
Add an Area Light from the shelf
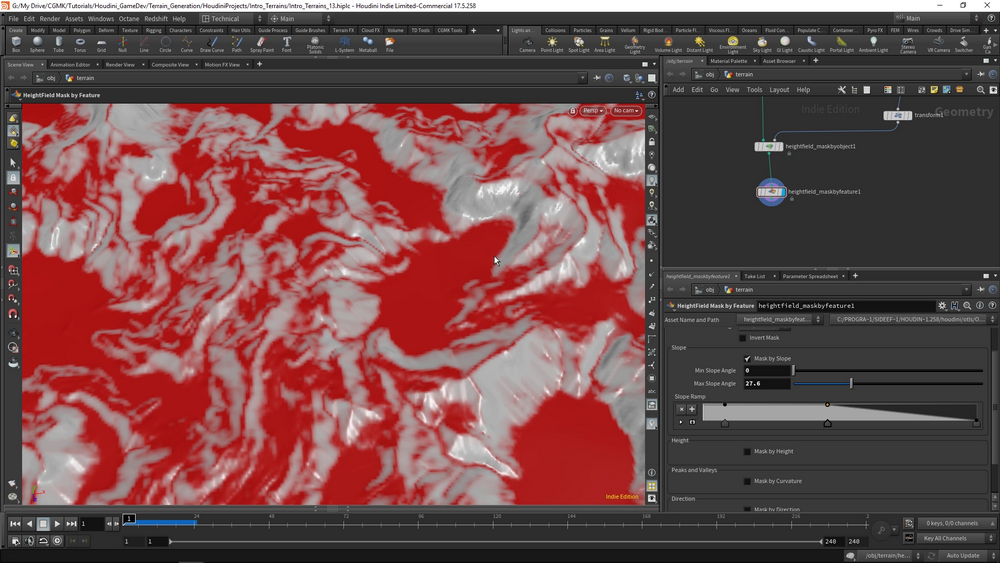click(x=605, y=44)
